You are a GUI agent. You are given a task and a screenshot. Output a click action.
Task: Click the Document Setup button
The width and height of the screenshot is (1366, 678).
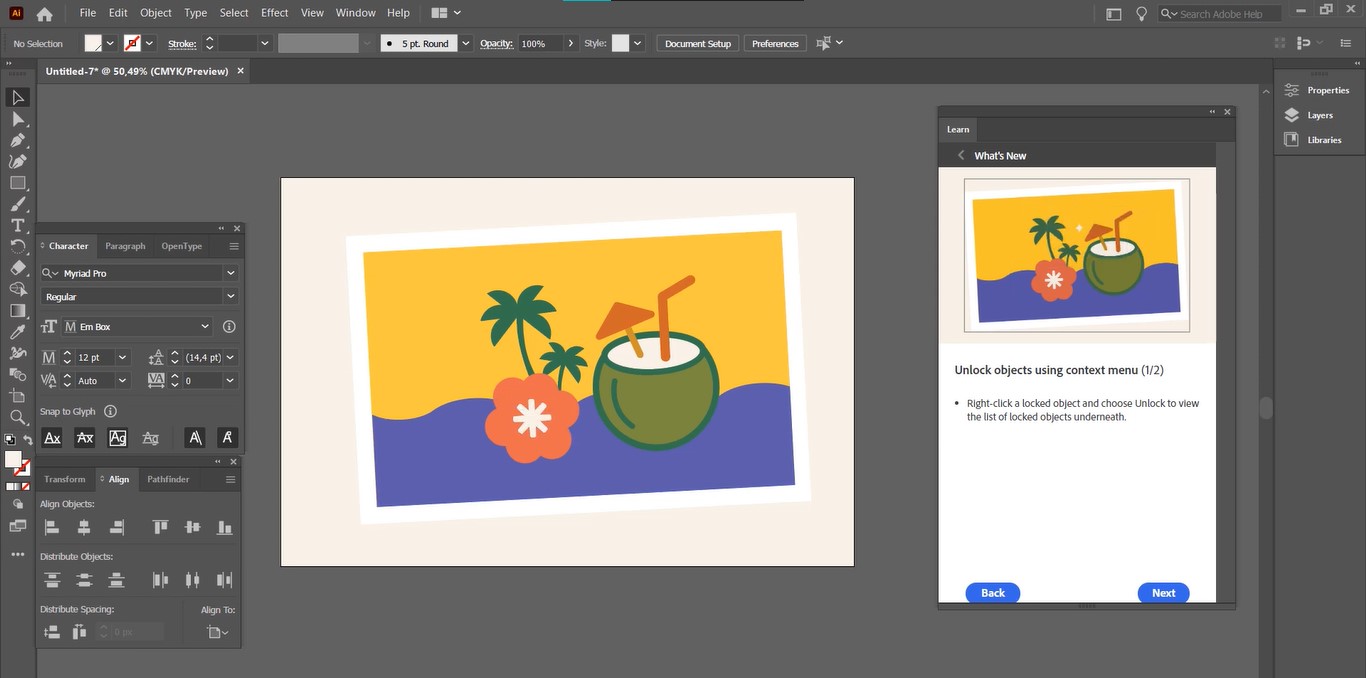(697, 44)
